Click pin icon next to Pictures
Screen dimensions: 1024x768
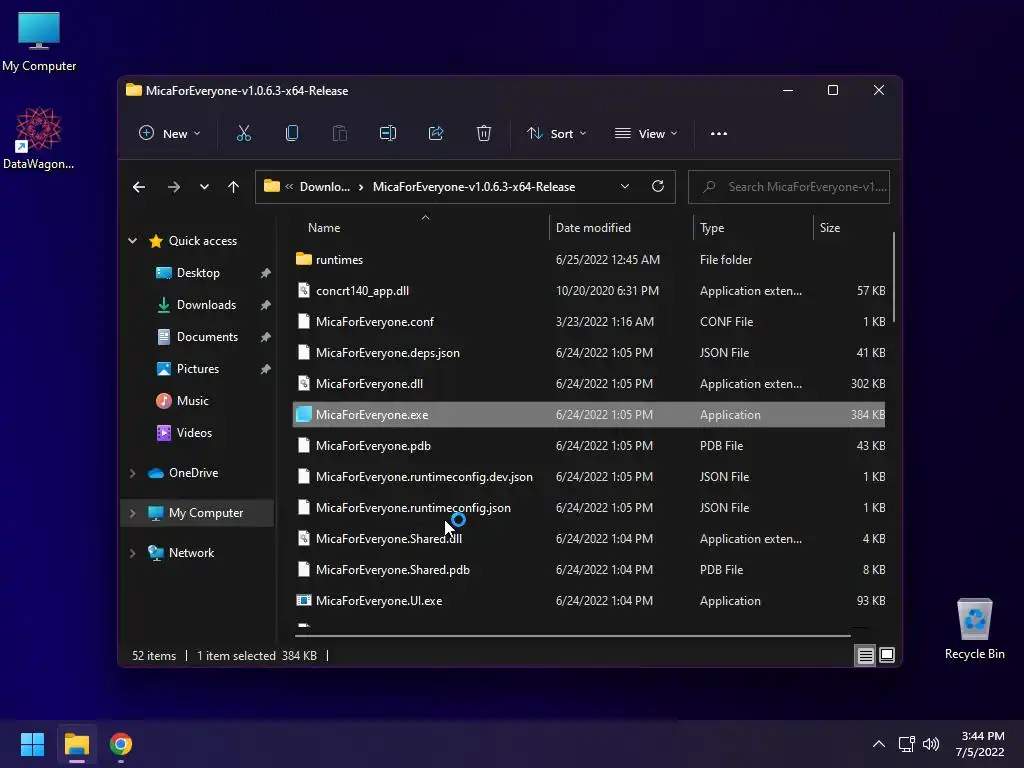[x=265, y=369]
